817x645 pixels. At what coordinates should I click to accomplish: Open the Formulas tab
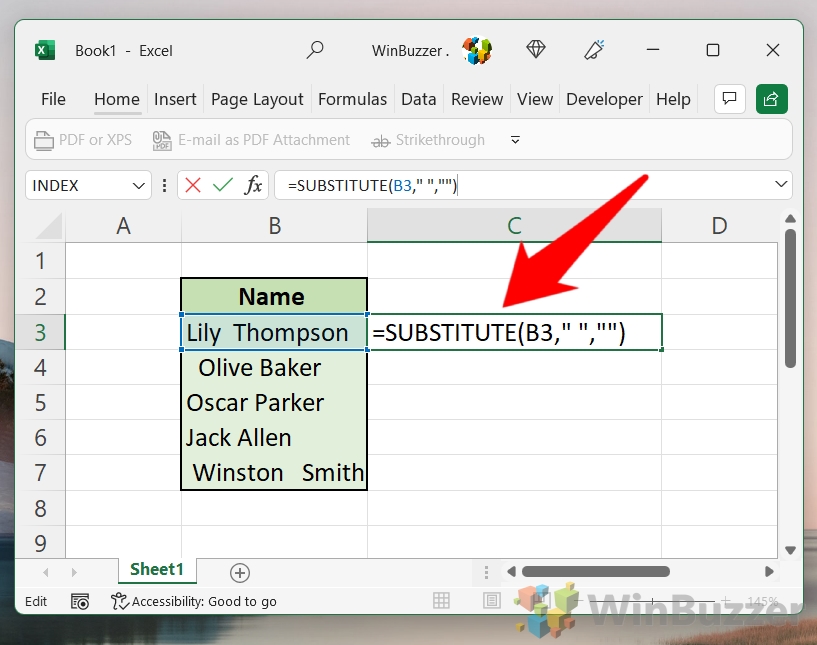tap(352, 99)
